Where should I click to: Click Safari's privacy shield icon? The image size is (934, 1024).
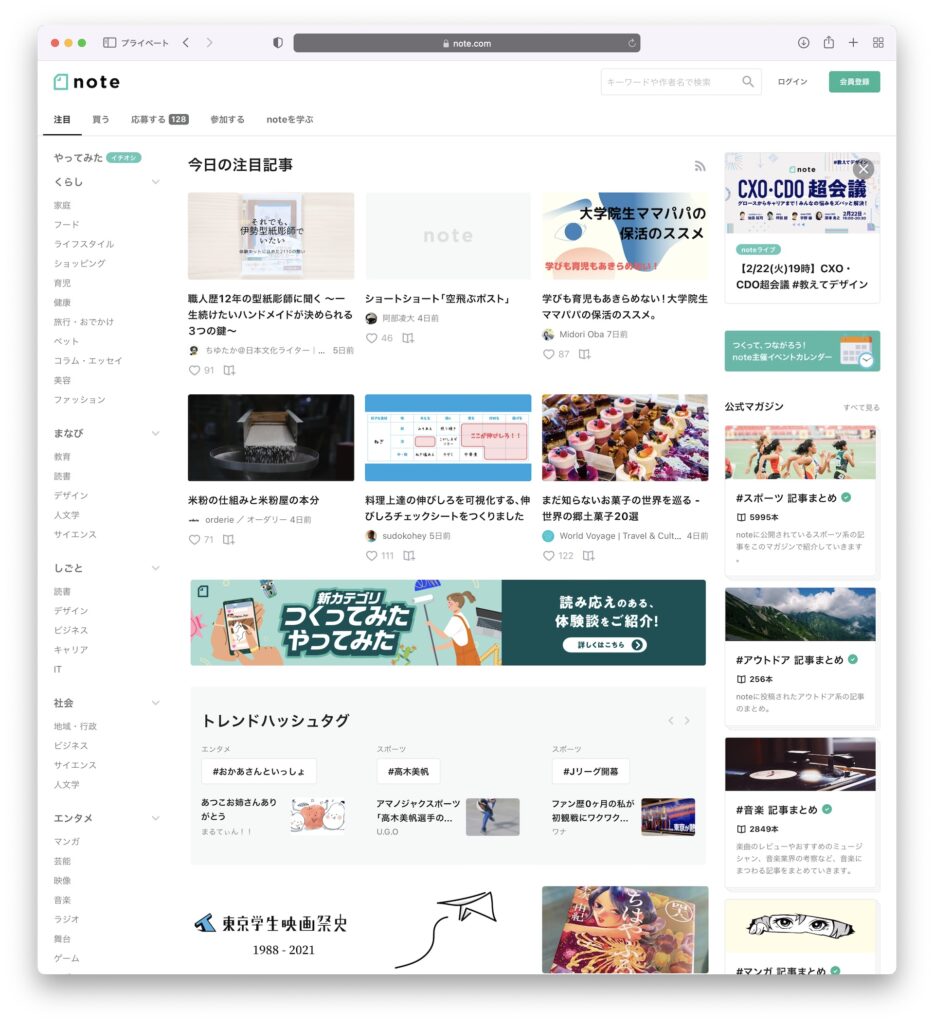[278, 43]
